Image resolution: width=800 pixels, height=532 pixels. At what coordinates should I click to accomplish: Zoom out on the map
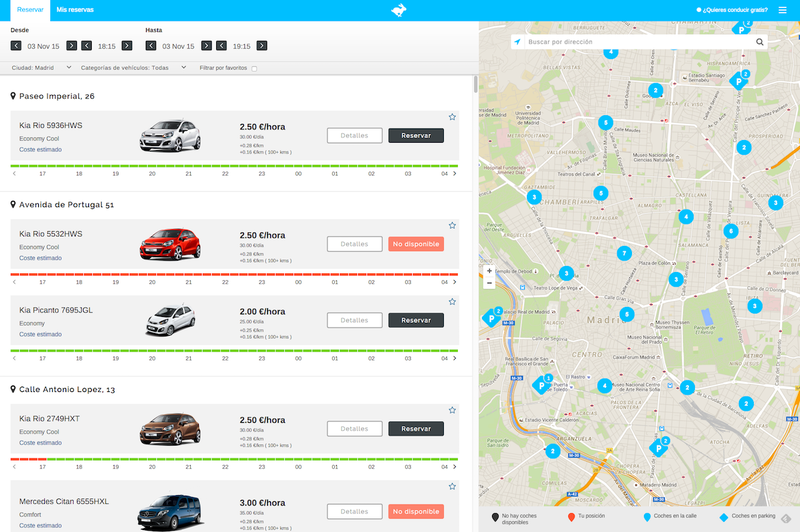[x=489, y=283]
